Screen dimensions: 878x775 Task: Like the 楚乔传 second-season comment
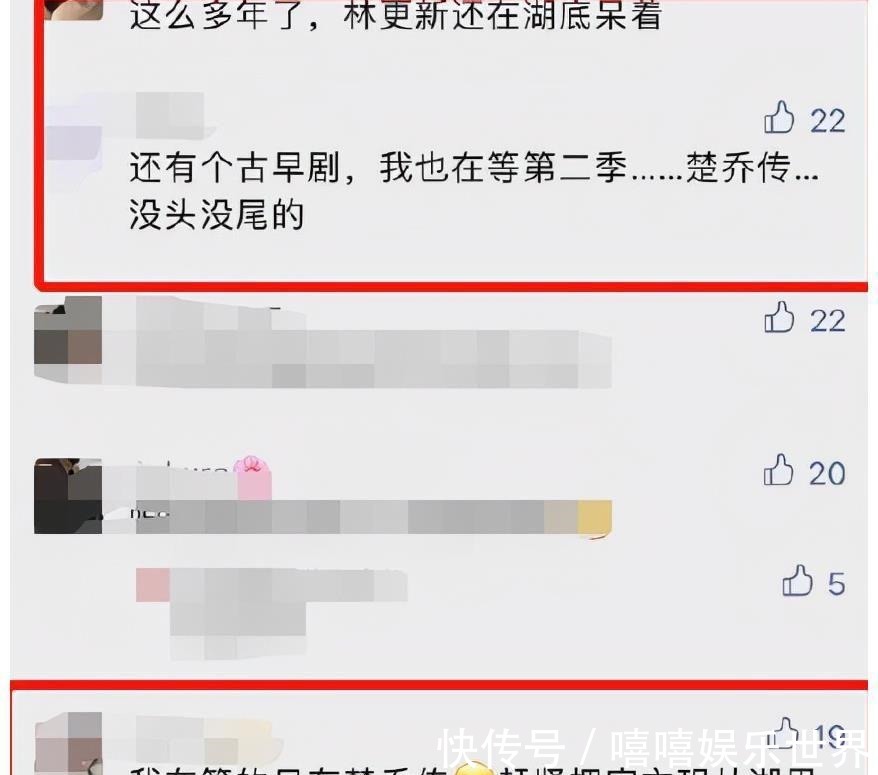tap(779, 118)
